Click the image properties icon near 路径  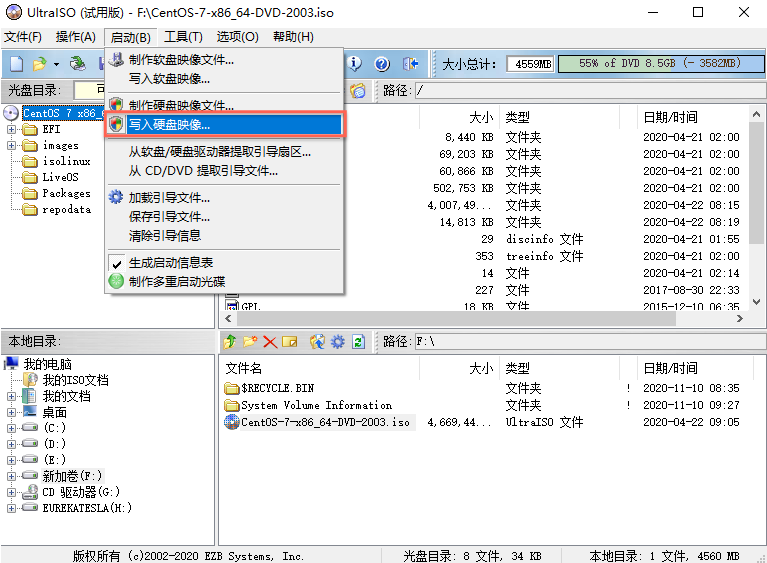click(358, 90)
